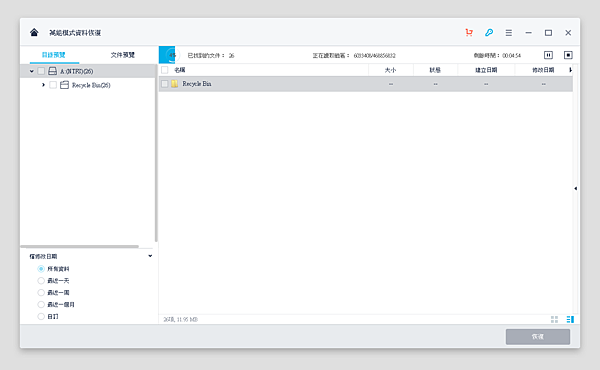This screenshot has width=600, height=370.
Task: Tick the A: (NTFS) drive checkbox
Action: click(41, 71)
